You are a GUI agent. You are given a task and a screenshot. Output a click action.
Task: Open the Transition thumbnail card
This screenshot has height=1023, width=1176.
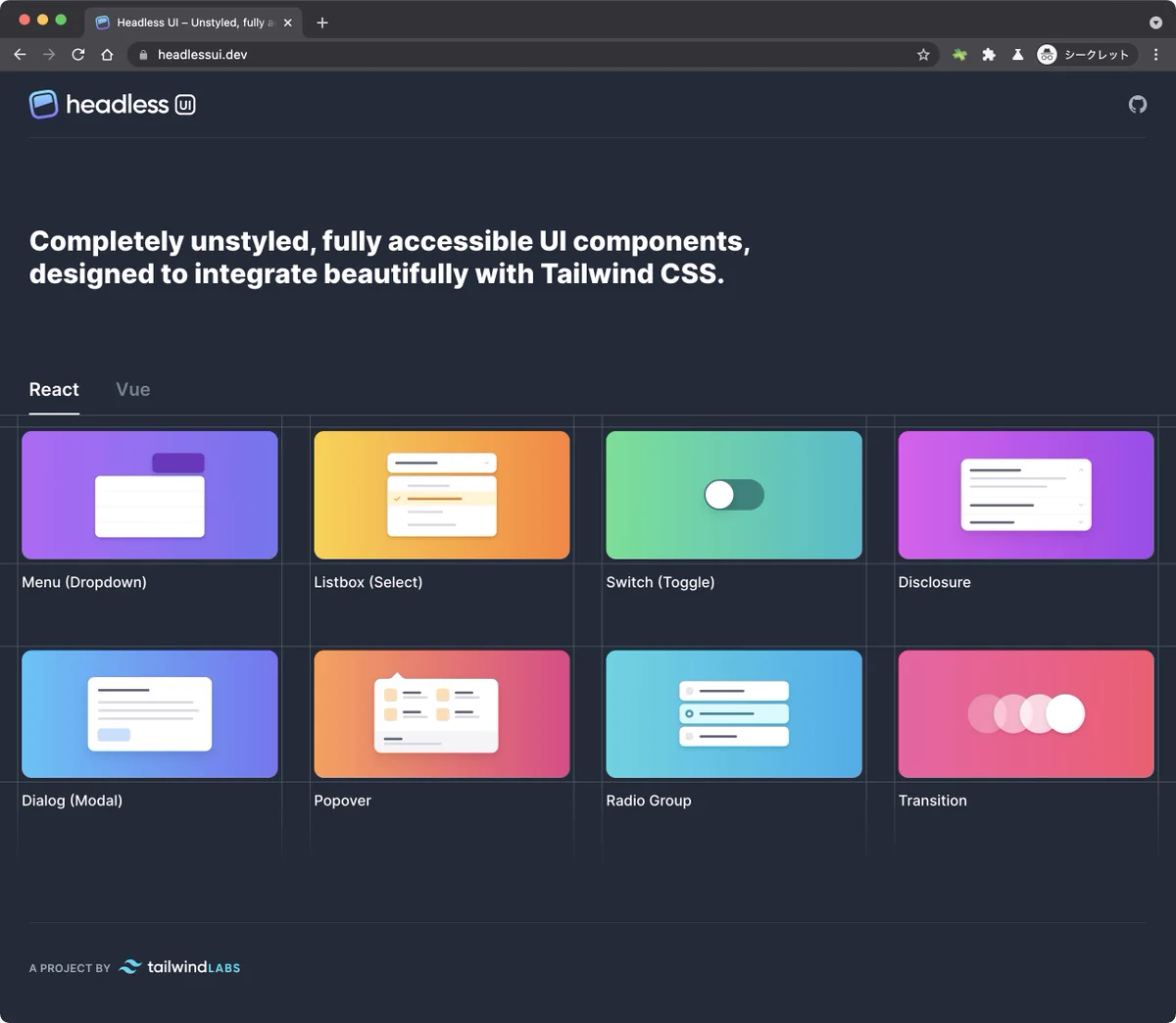[x=1026, y=714]
